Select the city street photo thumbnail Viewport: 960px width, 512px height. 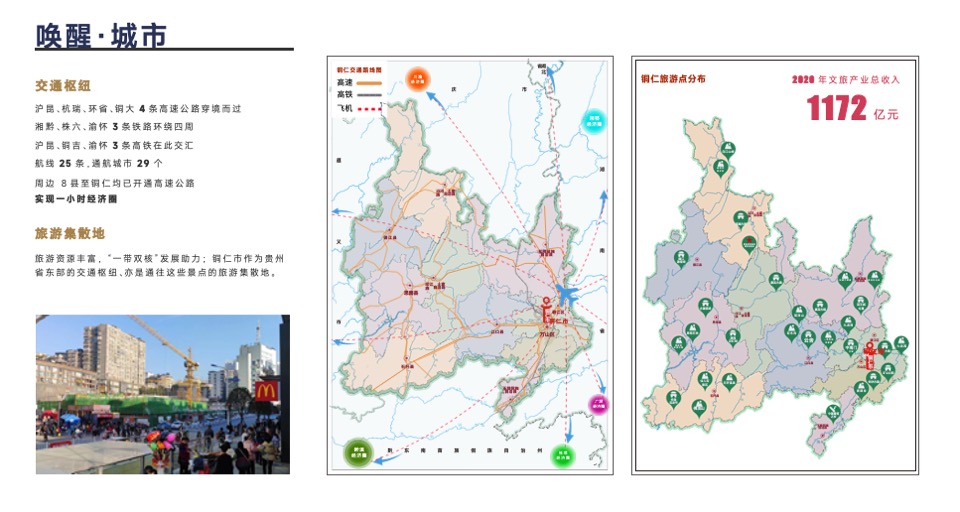click(162, 394)
